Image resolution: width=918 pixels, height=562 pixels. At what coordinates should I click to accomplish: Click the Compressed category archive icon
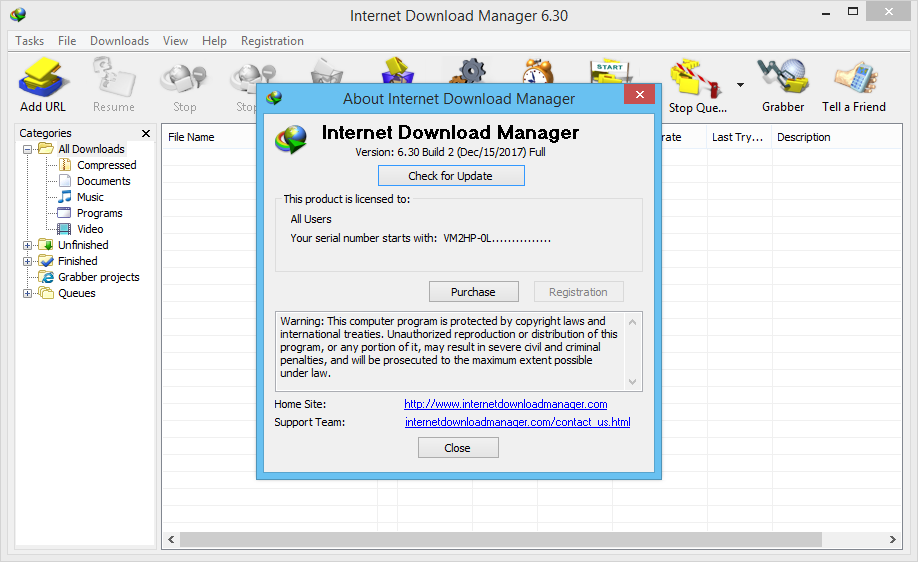[x=65, y=165]
